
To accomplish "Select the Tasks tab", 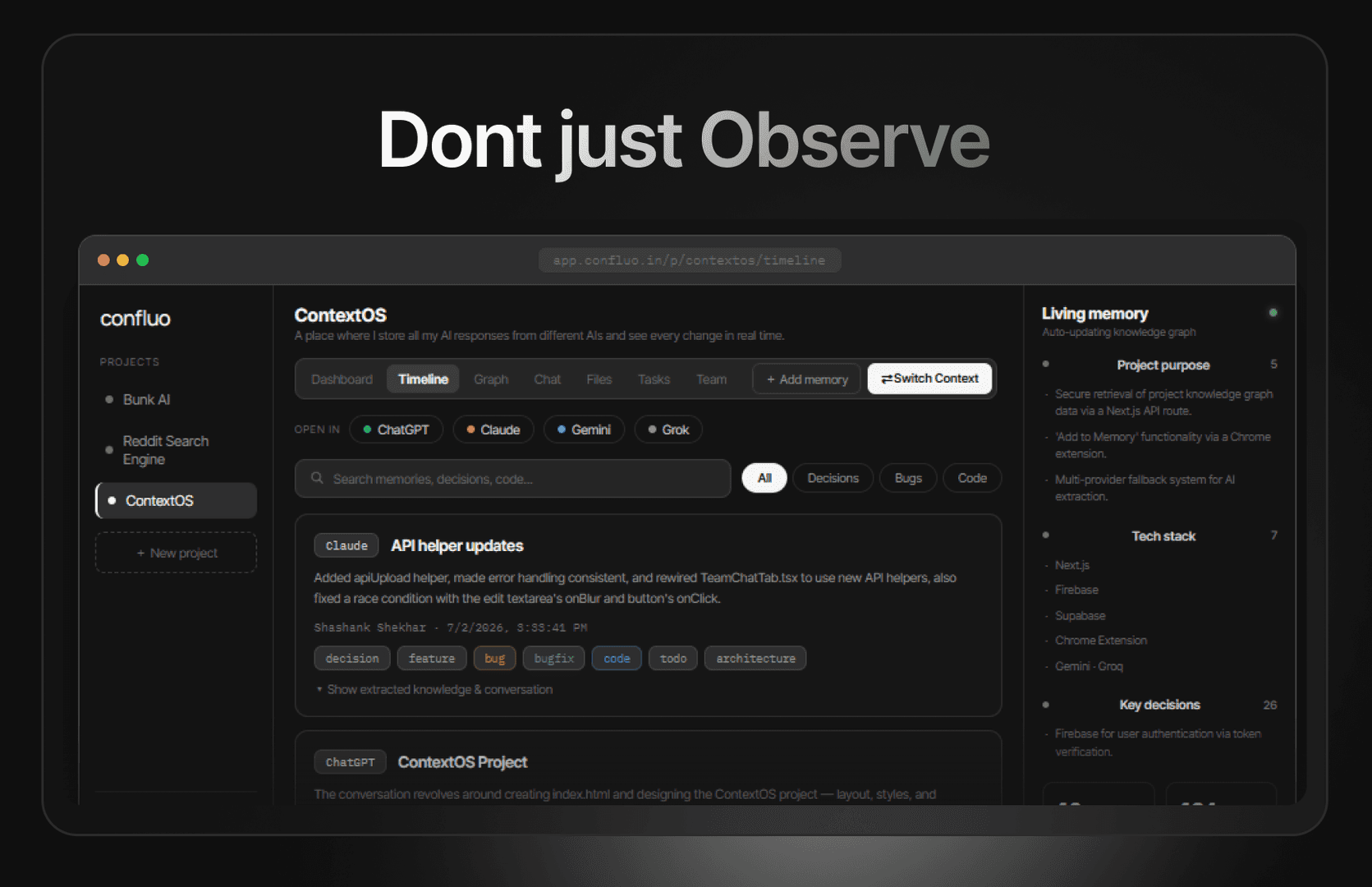I will click(654, 379).
